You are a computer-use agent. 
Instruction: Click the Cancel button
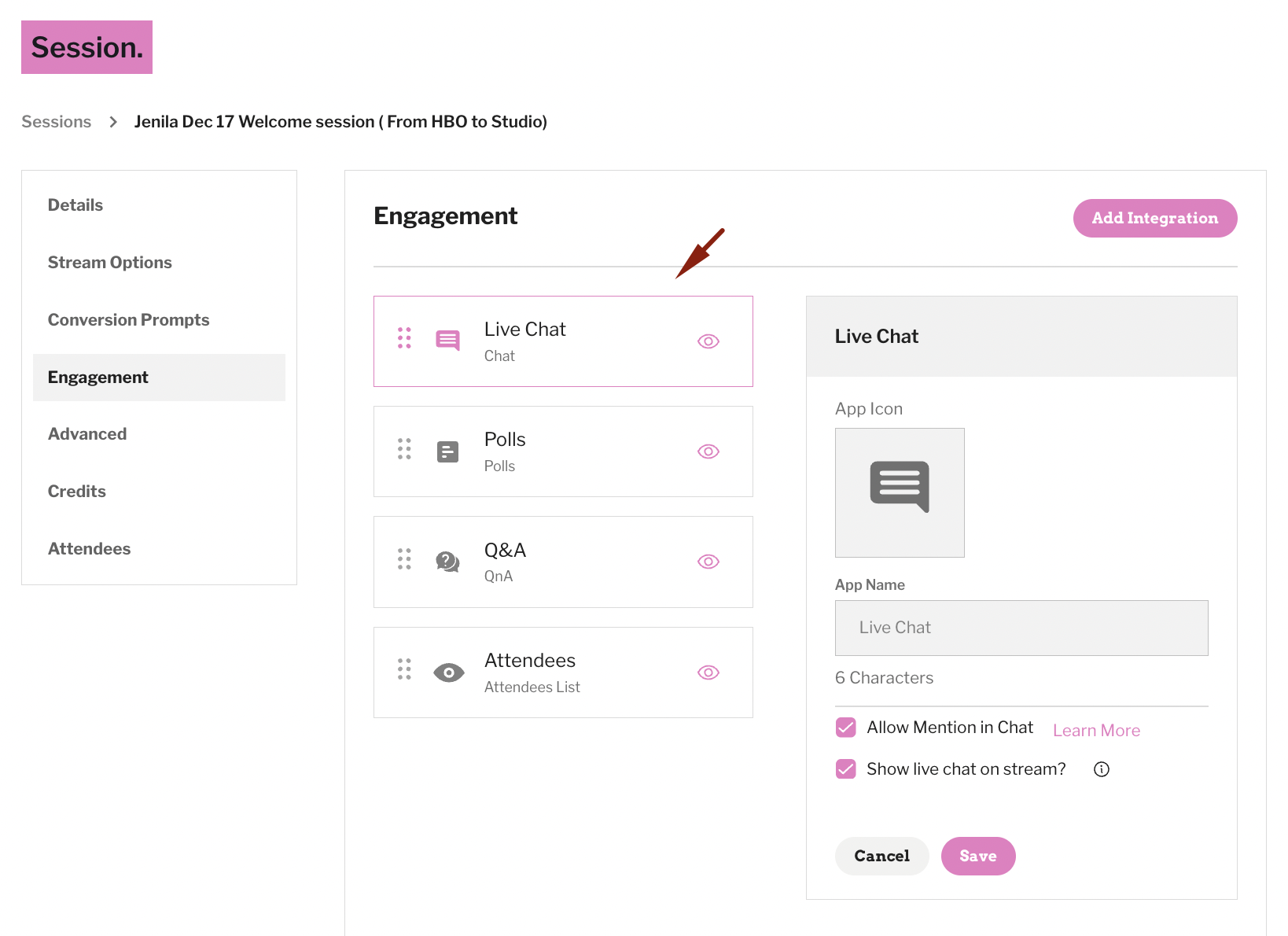[882, 856]
